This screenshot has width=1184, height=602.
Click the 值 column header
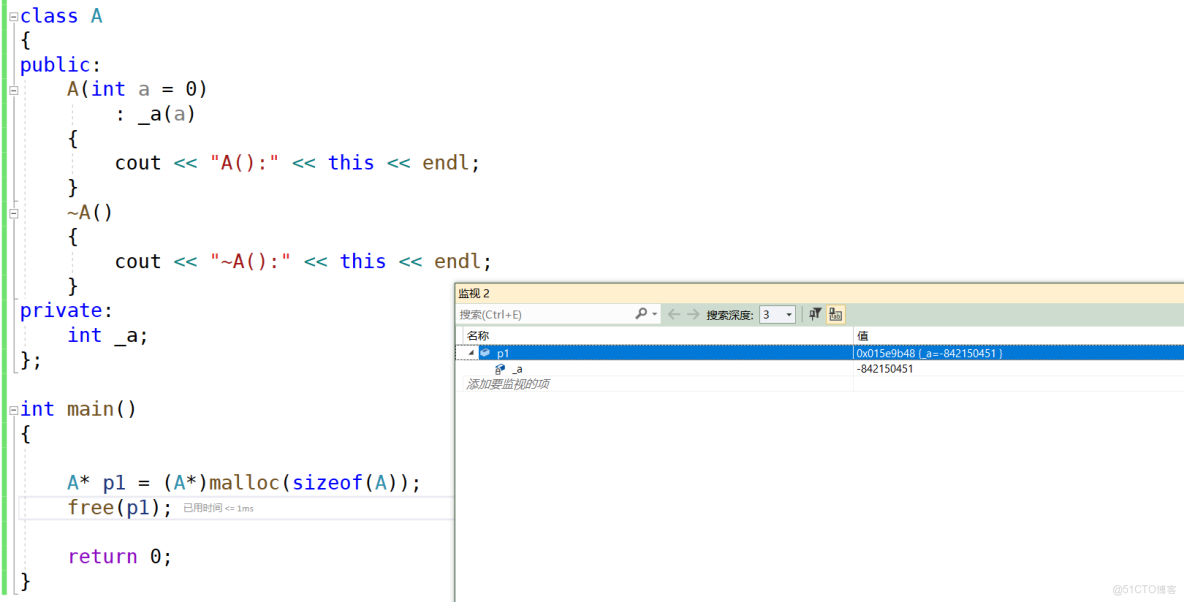pyautogui.click(x=863, y=334)
